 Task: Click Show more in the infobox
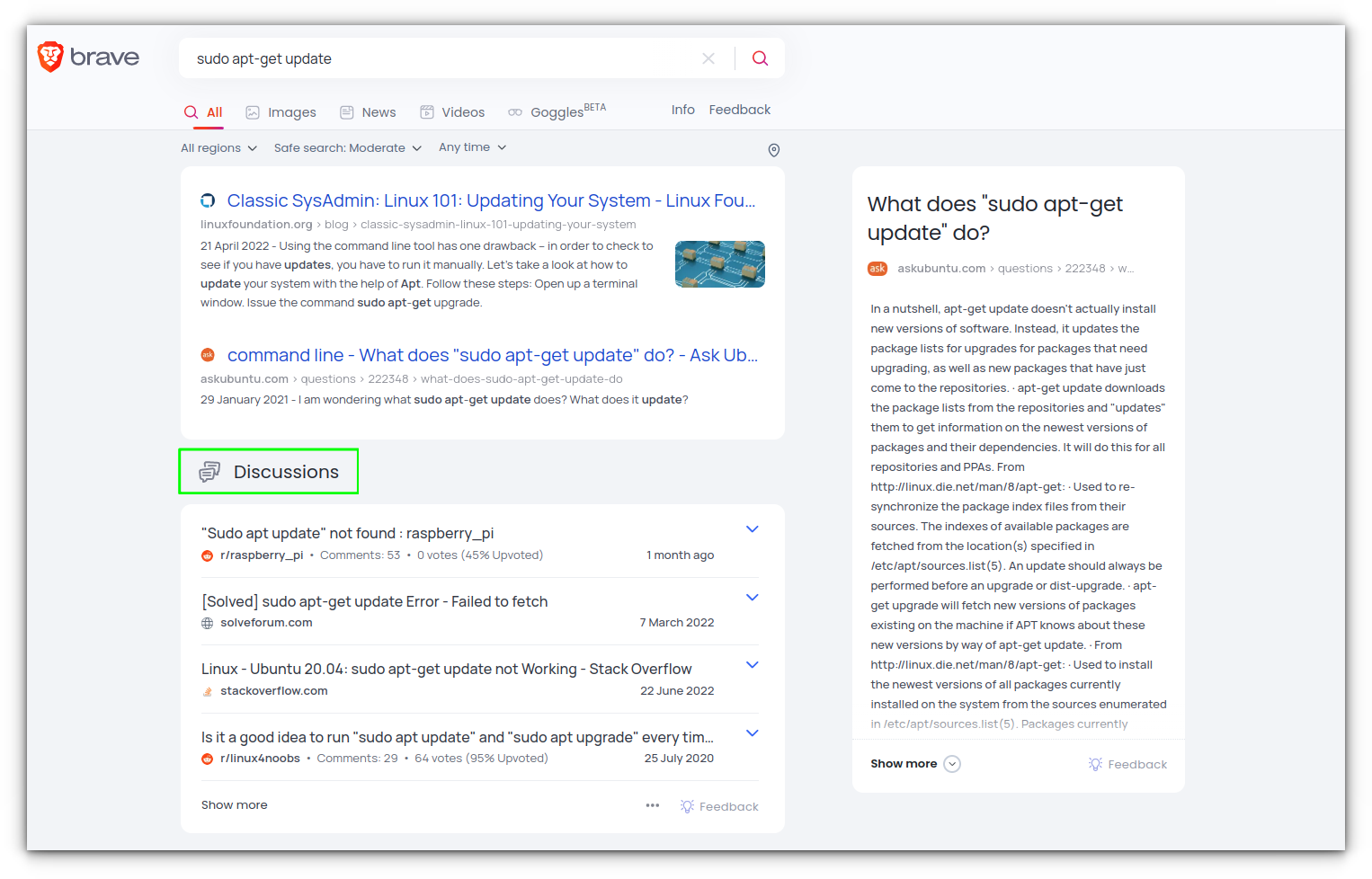pos(904,764)
